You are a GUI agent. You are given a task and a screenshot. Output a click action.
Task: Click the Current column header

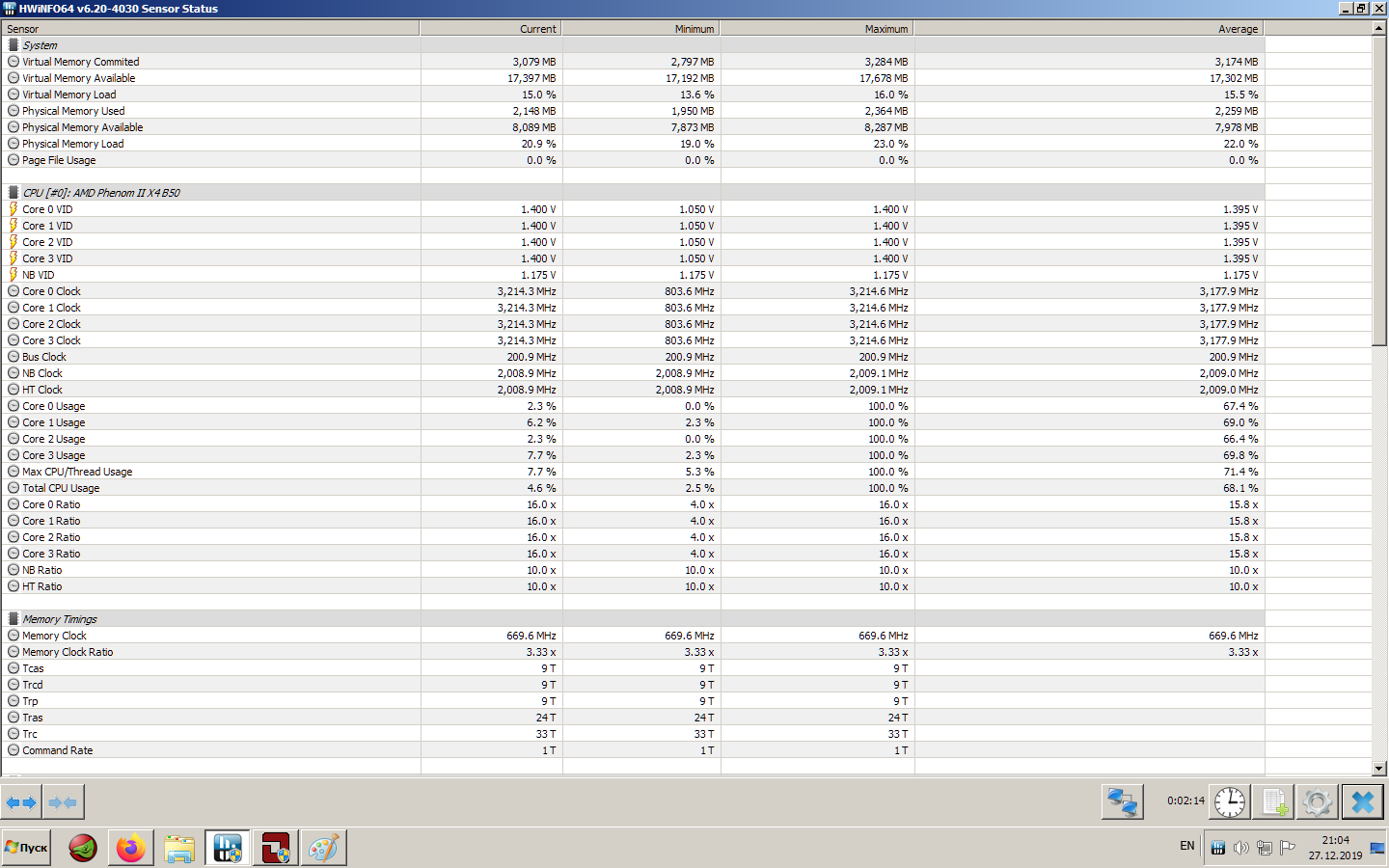coord(491,29)
